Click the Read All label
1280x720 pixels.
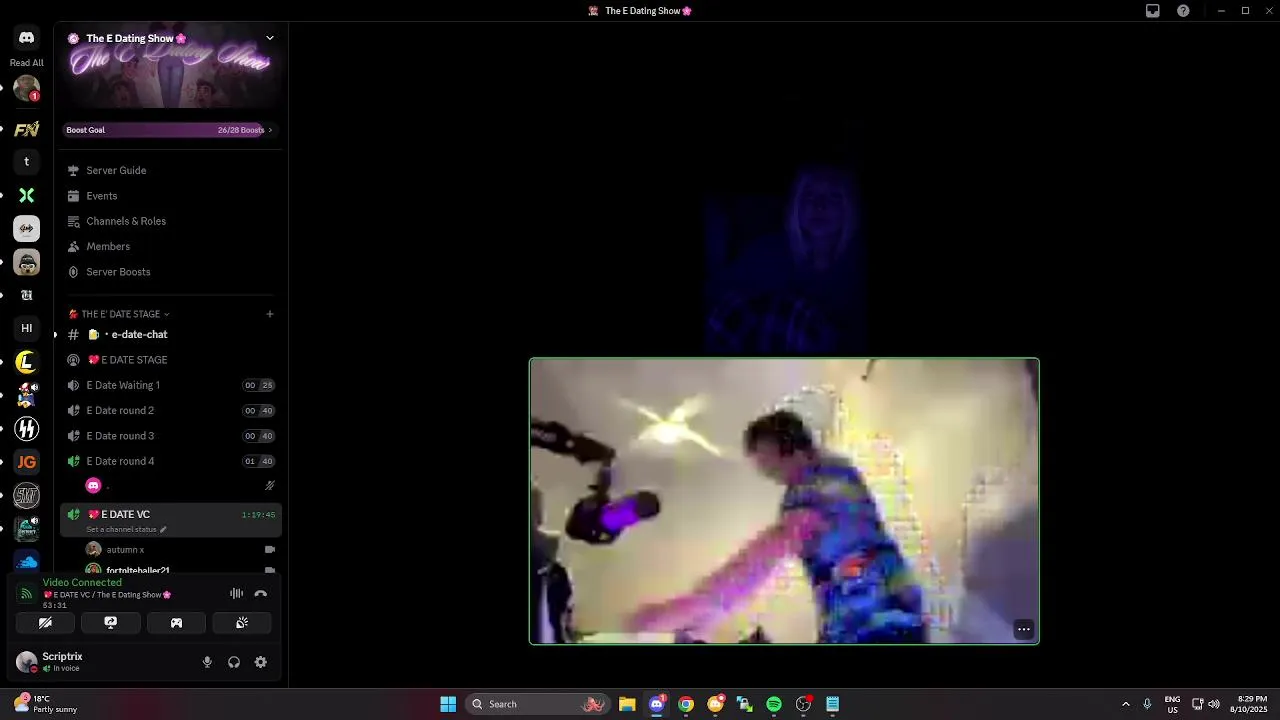(x=27, y=63)
